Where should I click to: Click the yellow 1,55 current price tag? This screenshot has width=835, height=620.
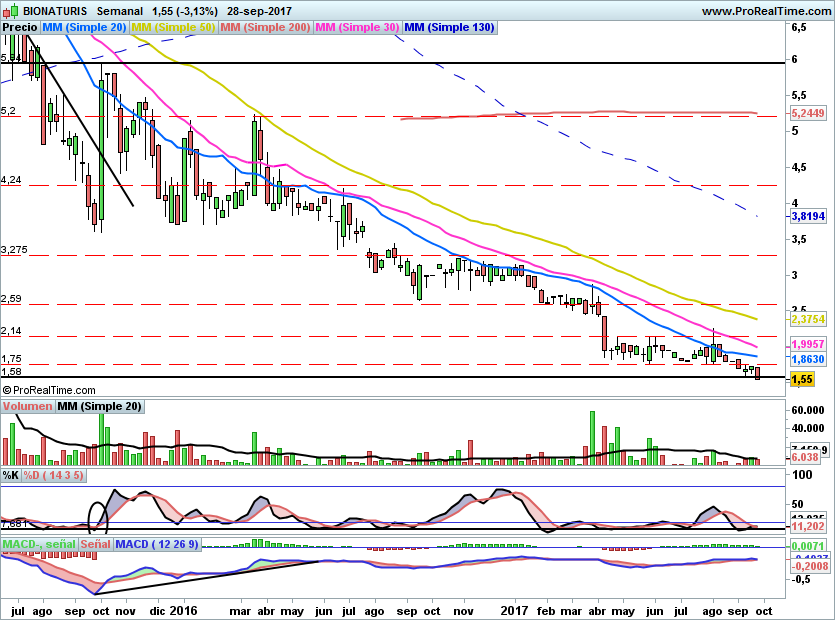[802, 379]
